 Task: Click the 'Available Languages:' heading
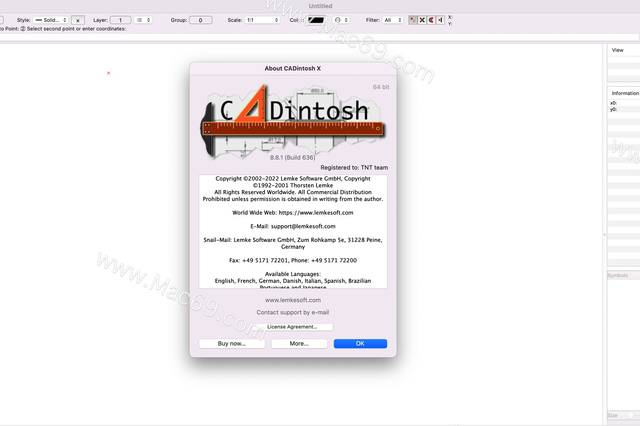[293, 274]
